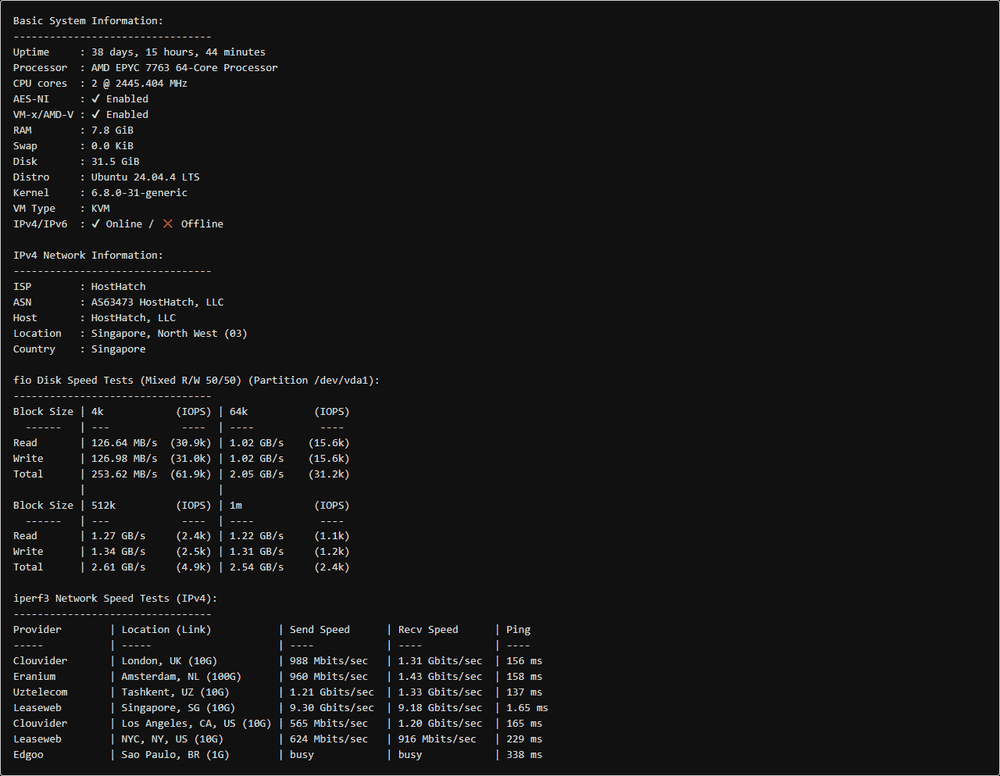
Task: Click send speed '9.30 Gbits/sec'
Action: coord(332,708)
